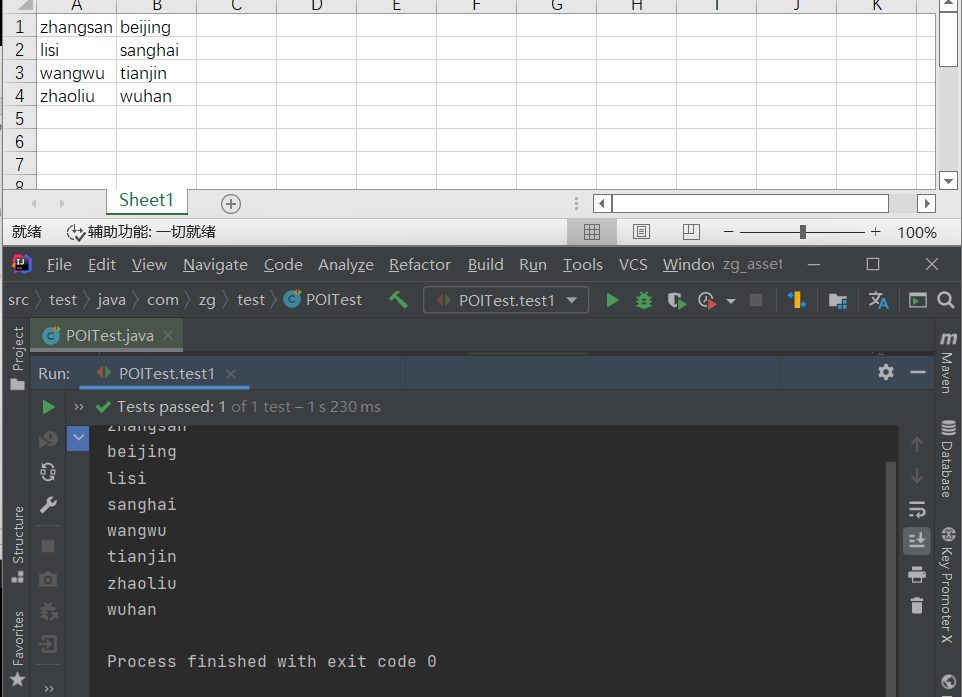Open the Favorites tool window
This screenshot has height=697, width=962.
[18, 648]
